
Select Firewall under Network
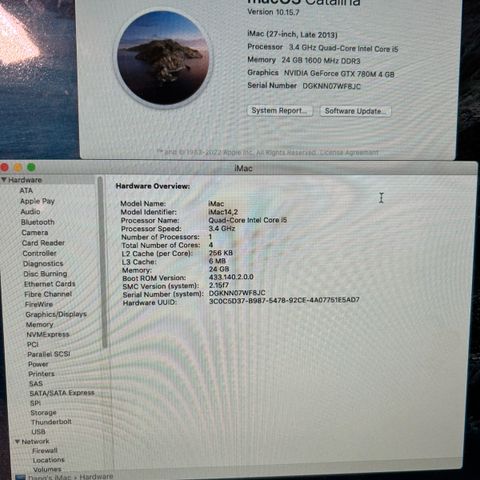[45, 451]
